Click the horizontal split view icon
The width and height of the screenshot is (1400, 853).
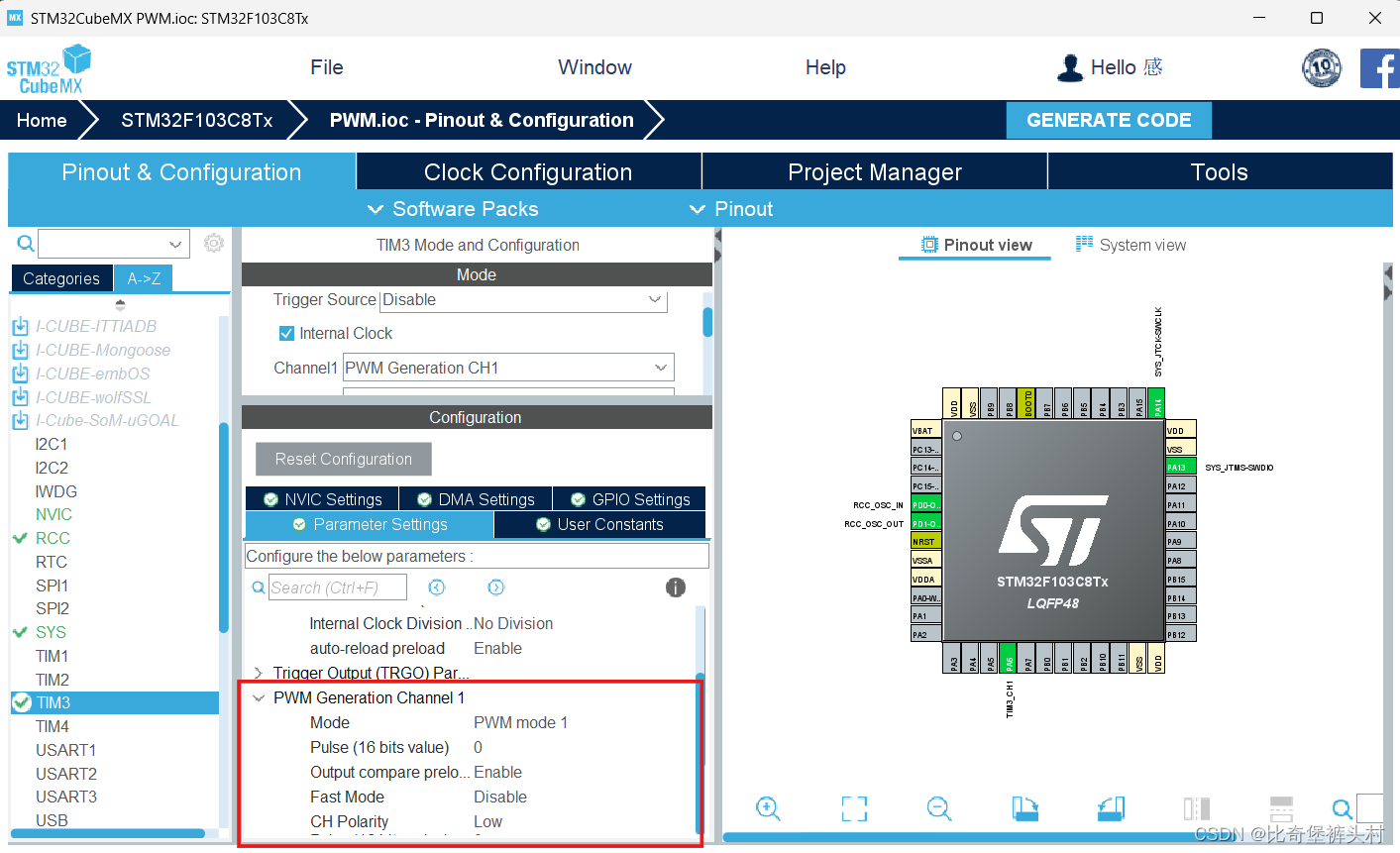pyautogui.click(x=1281, y=808)
